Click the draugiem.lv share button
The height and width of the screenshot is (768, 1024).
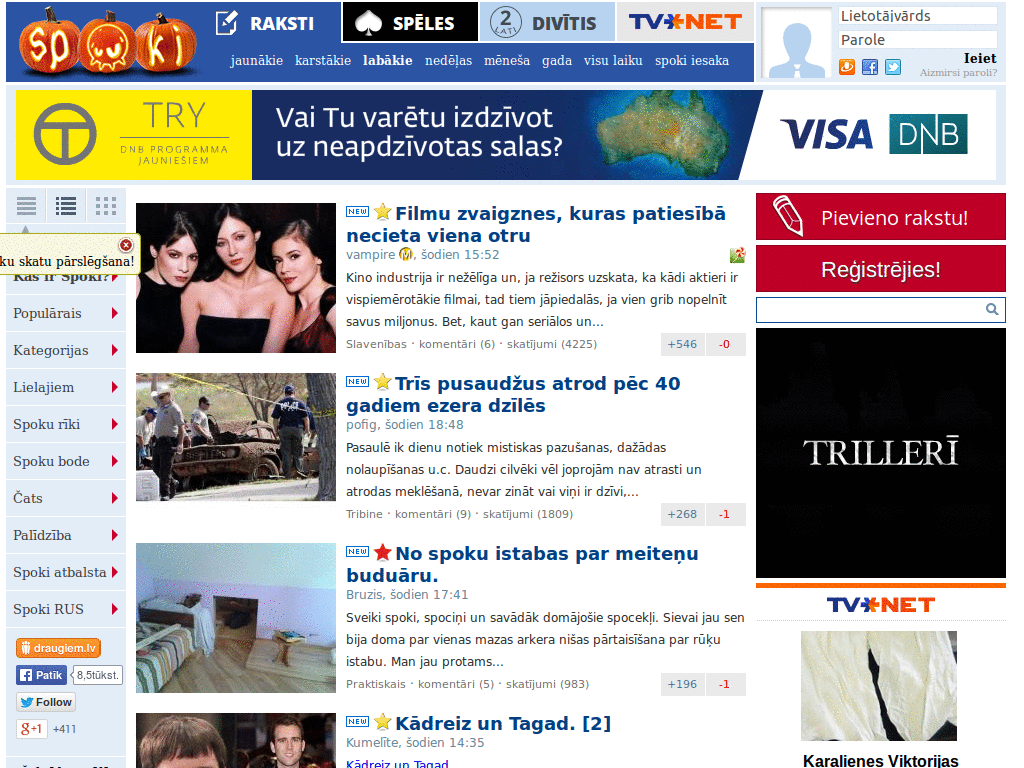click(x=58, y=648)
